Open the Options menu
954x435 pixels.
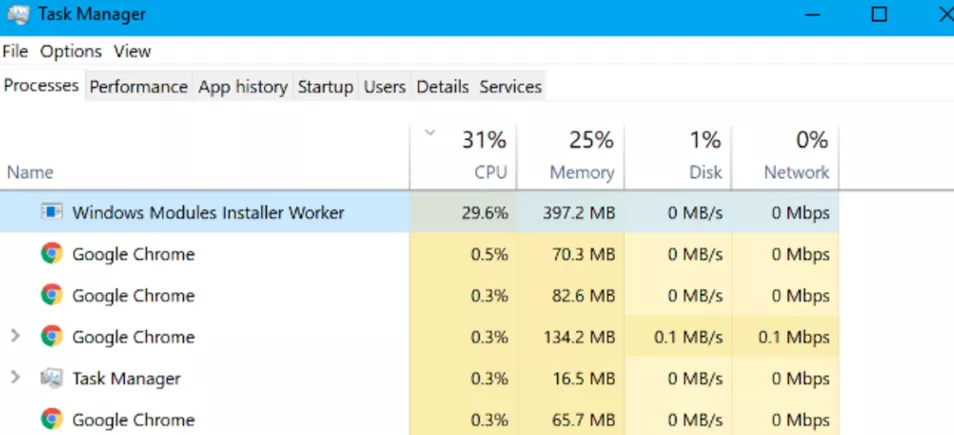[71, 52]
